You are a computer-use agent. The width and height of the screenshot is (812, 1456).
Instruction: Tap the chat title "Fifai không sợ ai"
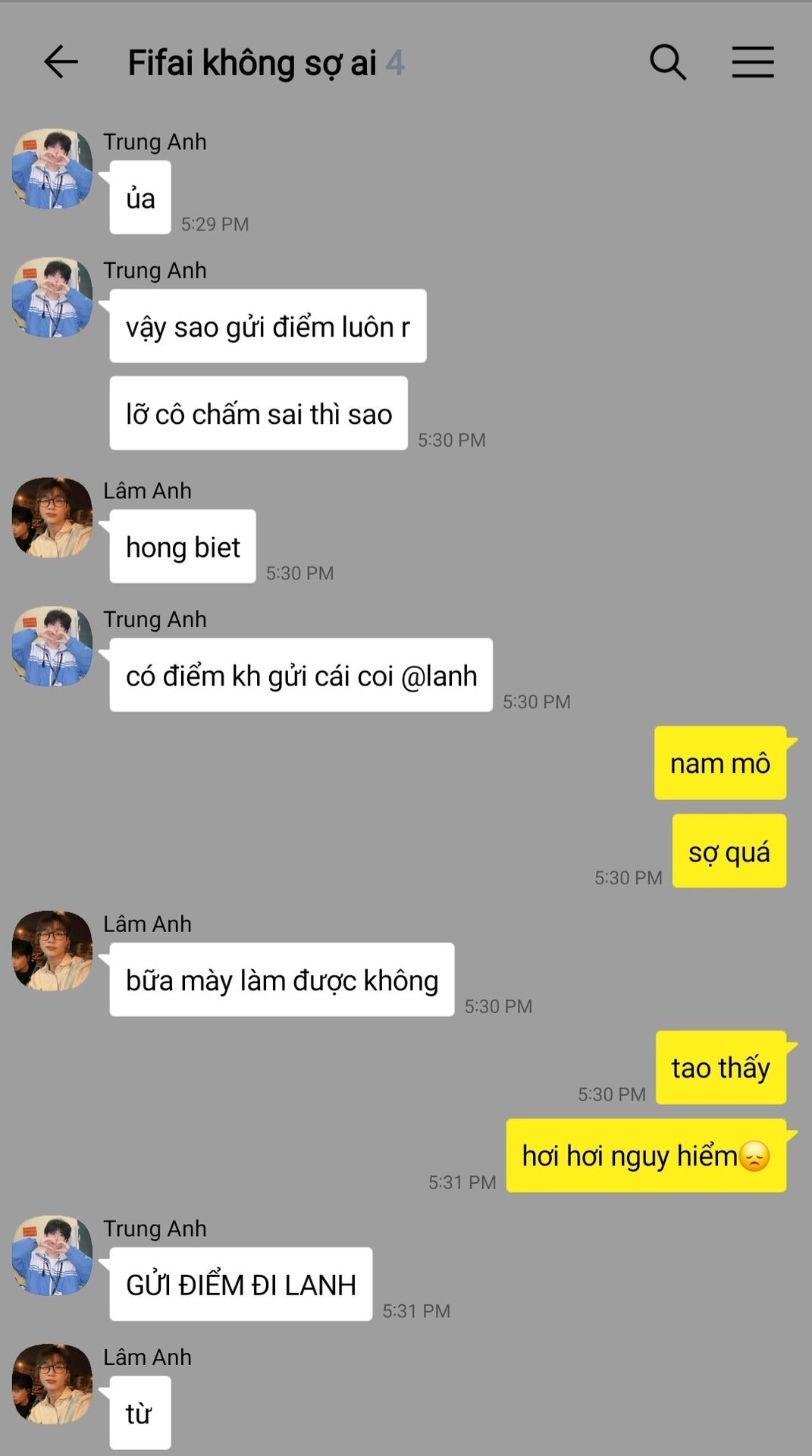[x=252, y=63]
